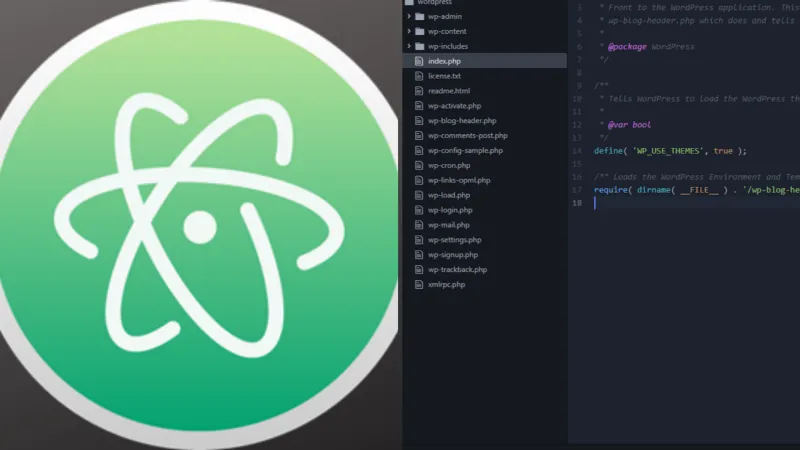Click the wp-load.php file icon
Viewport: 800px width, 450px height.
coord(419,195)
